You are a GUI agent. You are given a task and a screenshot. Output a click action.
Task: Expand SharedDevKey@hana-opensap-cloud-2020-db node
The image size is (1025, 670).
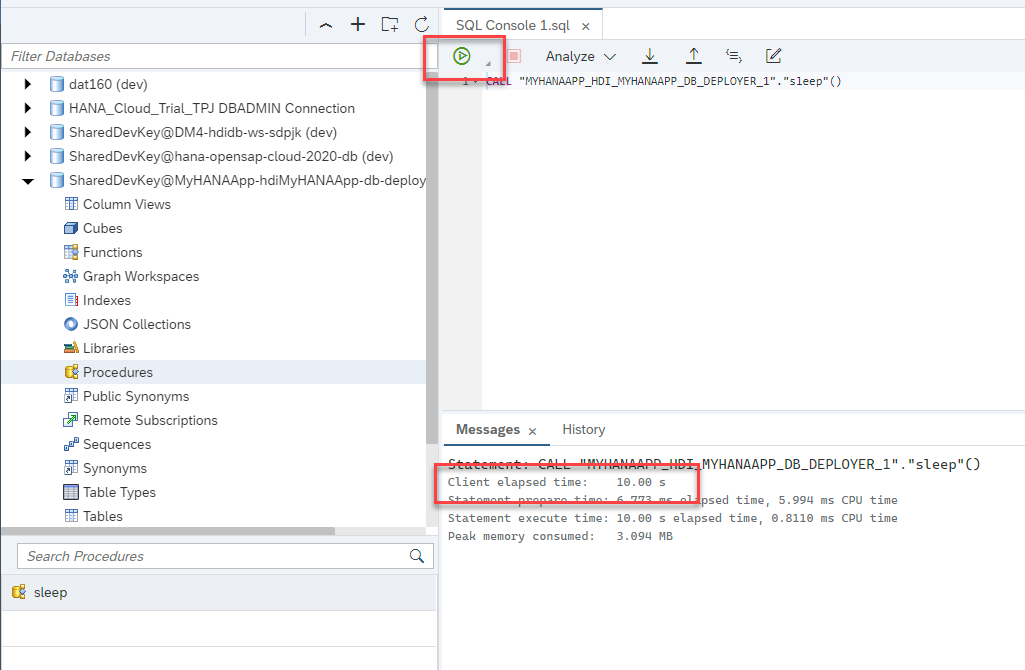[x=27, y=156]
